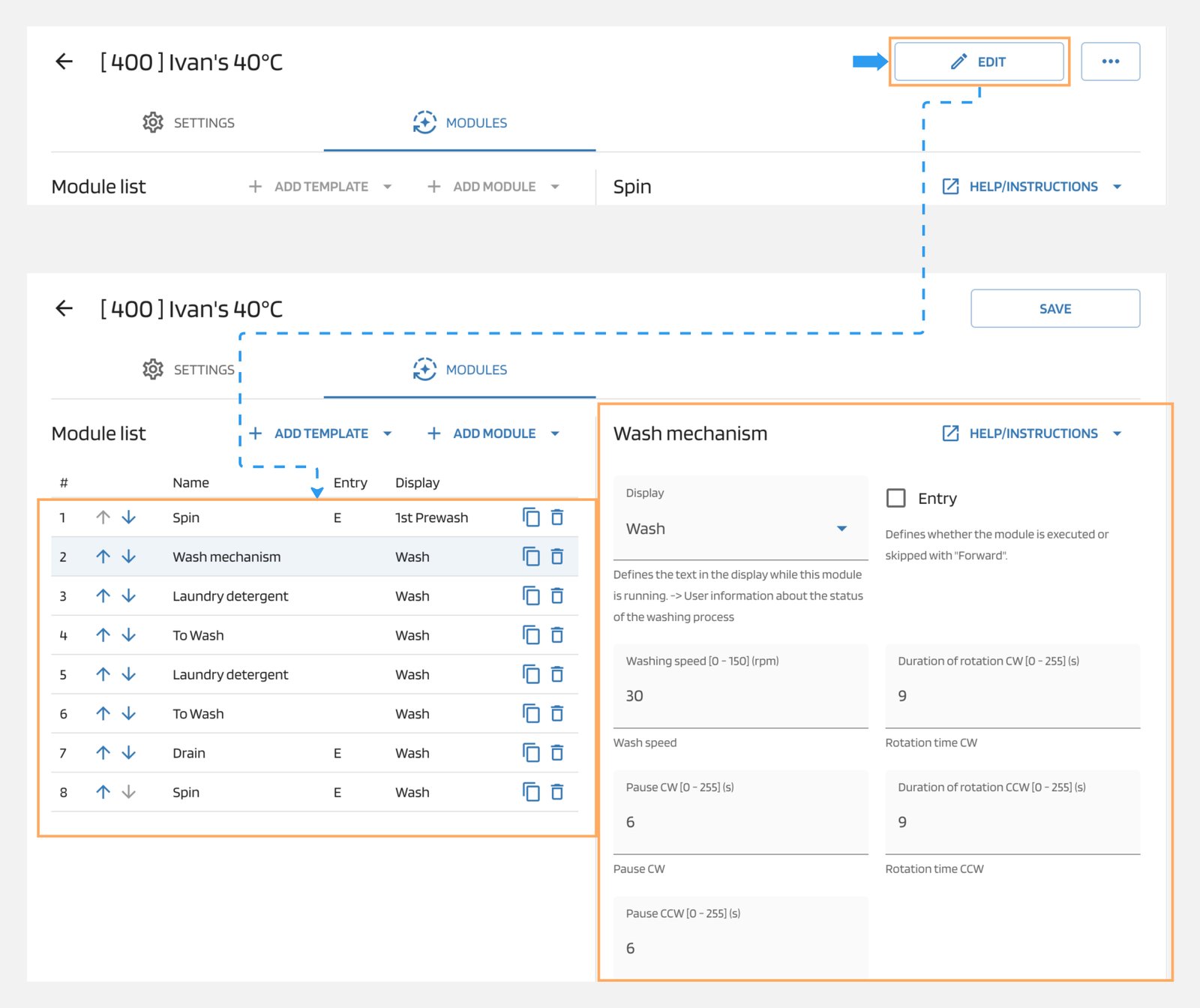Image resolution: width=1200 pixels, height=1008 pixels.
Task: Move Drain module down one position
Action: [x=129, y=753]
